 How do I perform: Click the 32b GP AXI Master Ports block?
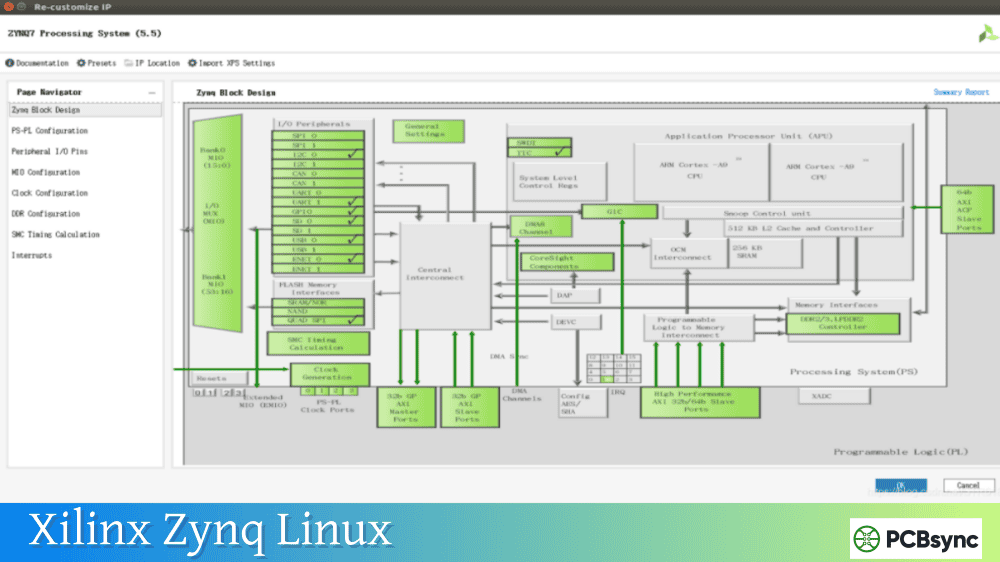[406, 408]
